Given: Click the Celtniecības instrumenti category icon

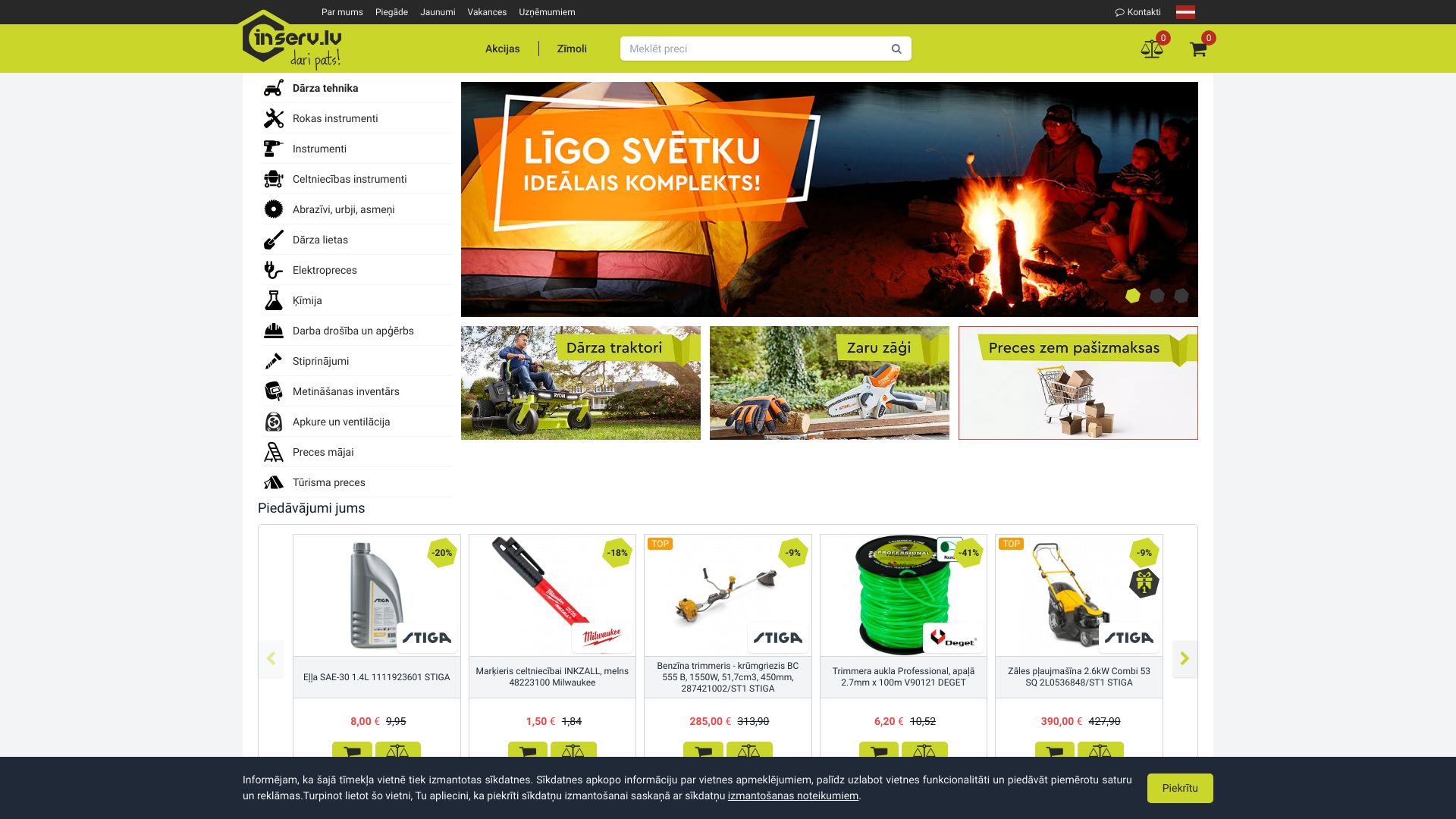Looking at the screenshot, I should pyautogui.click(x=272, y=178).
